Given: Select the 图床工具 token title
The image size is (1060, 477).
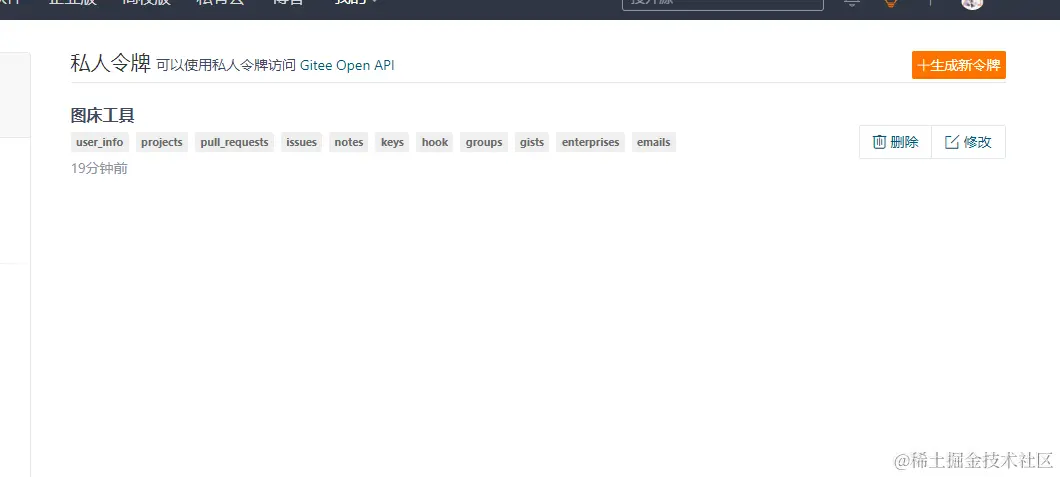Looking at the screenshot, I should pos(103,116).
